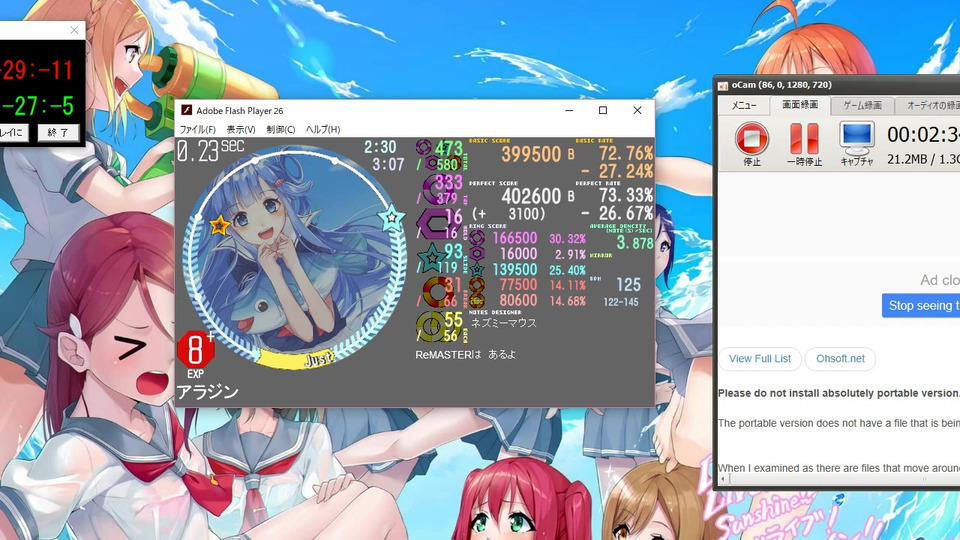
Task: Click the oCam title bar app icon
Action: [722, 86]
